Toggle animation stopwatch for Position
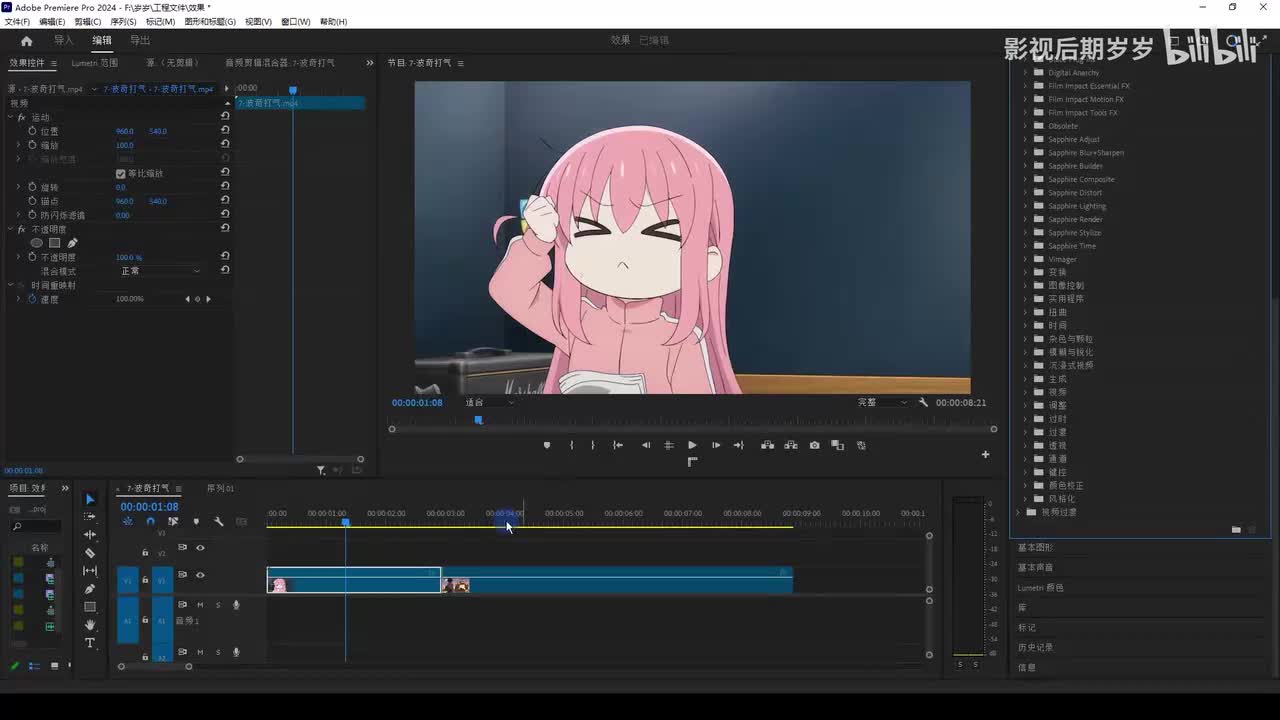This screenshot has width=1280, height=720. [x=32, y=131]
